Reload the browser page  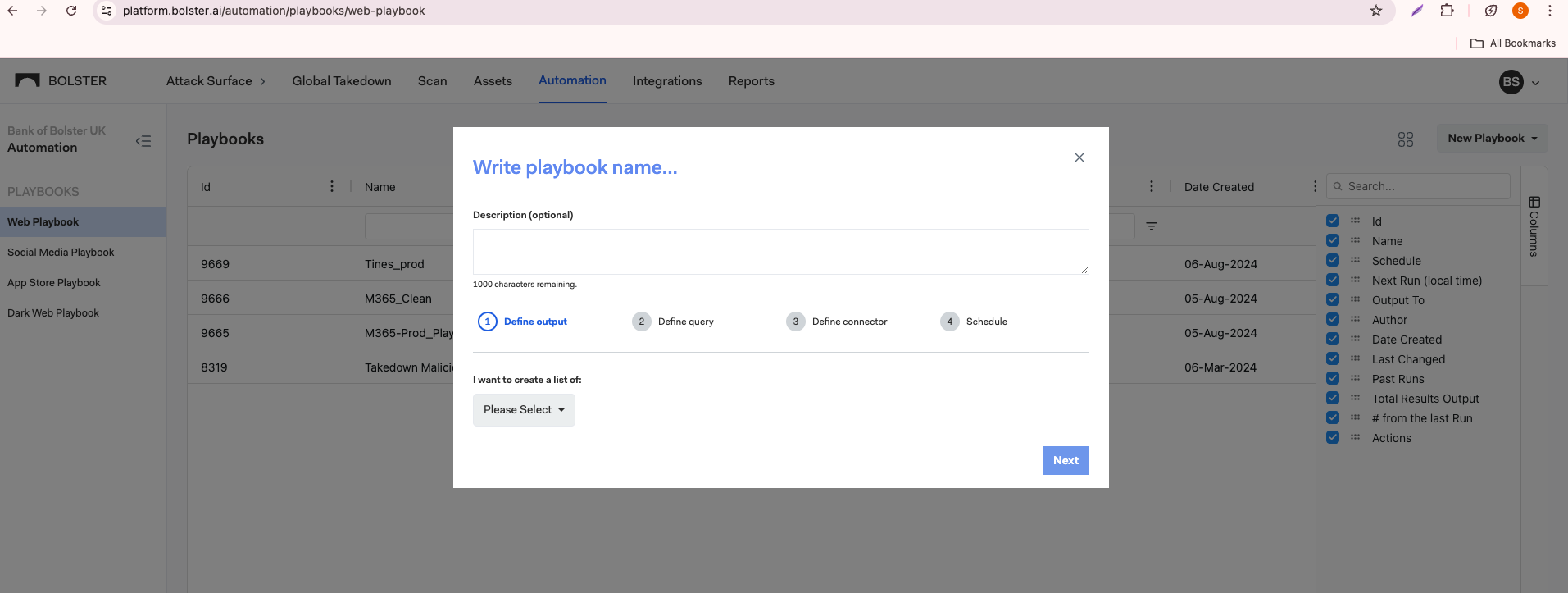[71, 11]
